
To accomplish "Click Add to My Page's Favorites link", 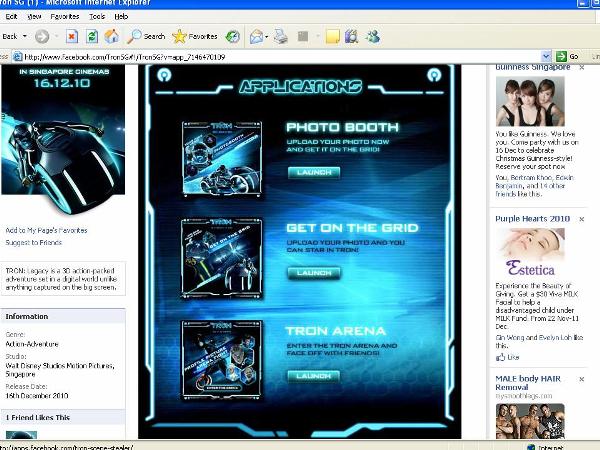I will (x=46, y=230).
